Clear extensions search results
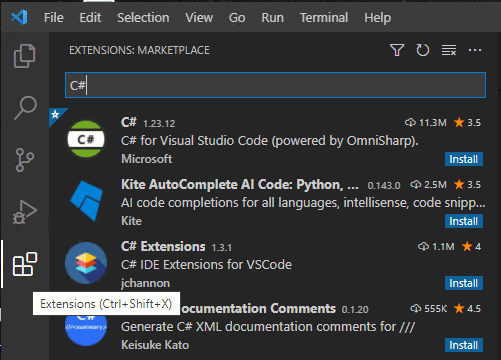501x360 pixels. pyautogui.click(x=449, y=50)
